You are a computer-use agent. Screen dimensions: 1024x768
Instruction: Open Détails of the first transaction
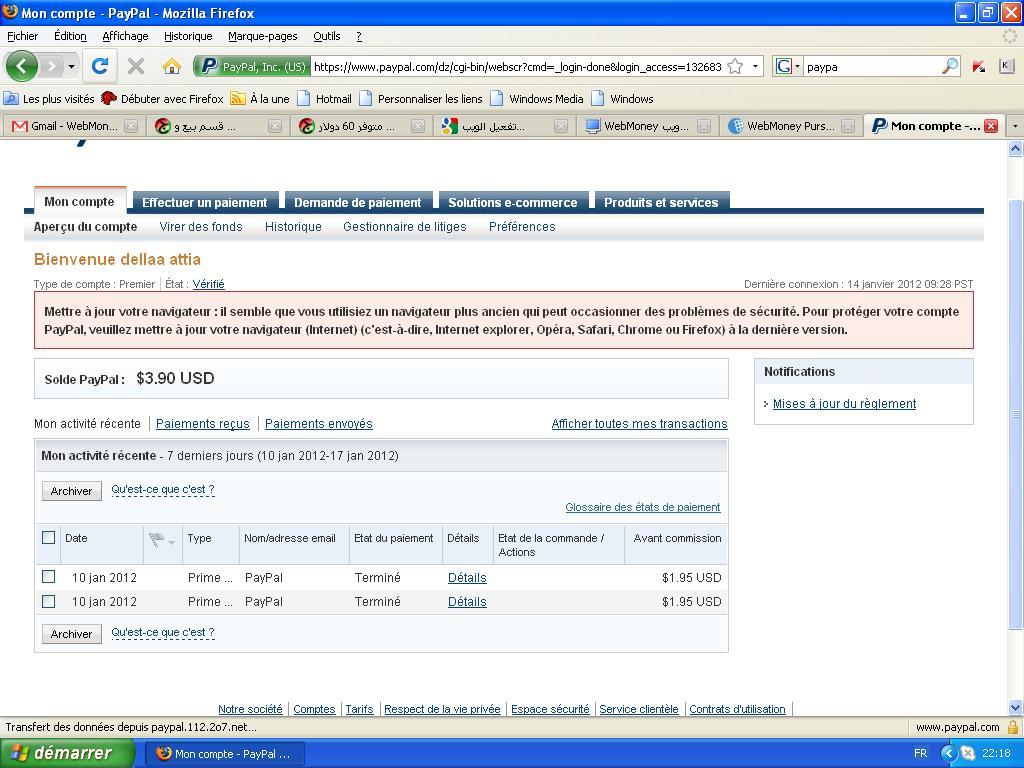click(467, 578)
